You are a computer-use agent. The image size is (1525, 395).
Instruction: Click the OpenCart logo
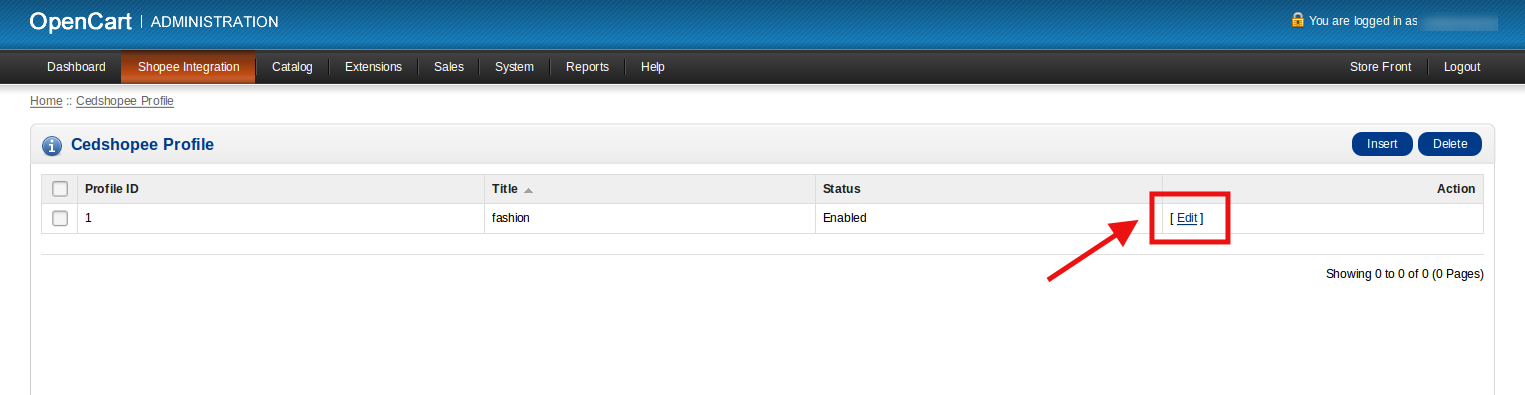tap(81, 21)
